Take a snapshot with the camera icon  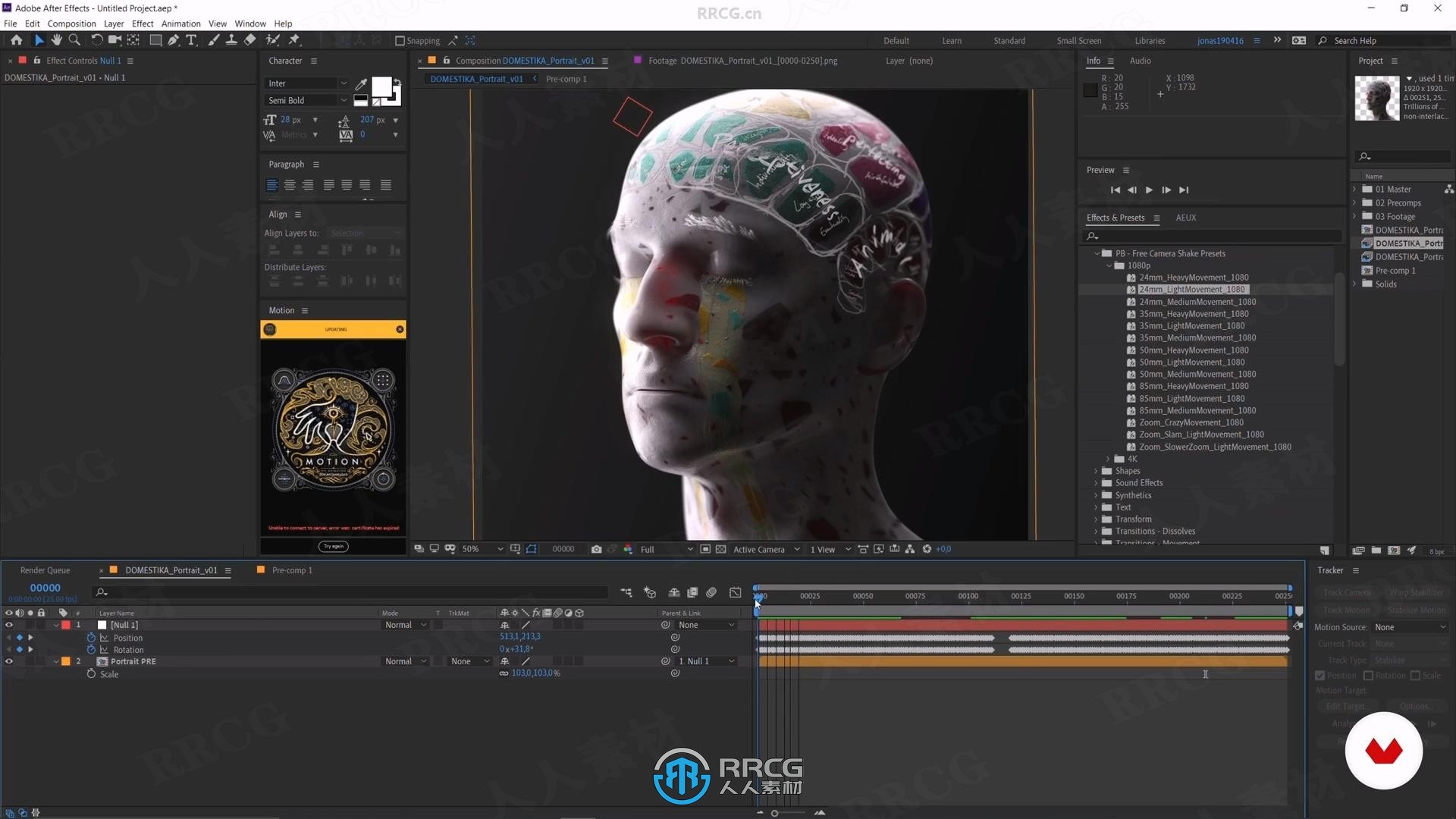[597, 549]
